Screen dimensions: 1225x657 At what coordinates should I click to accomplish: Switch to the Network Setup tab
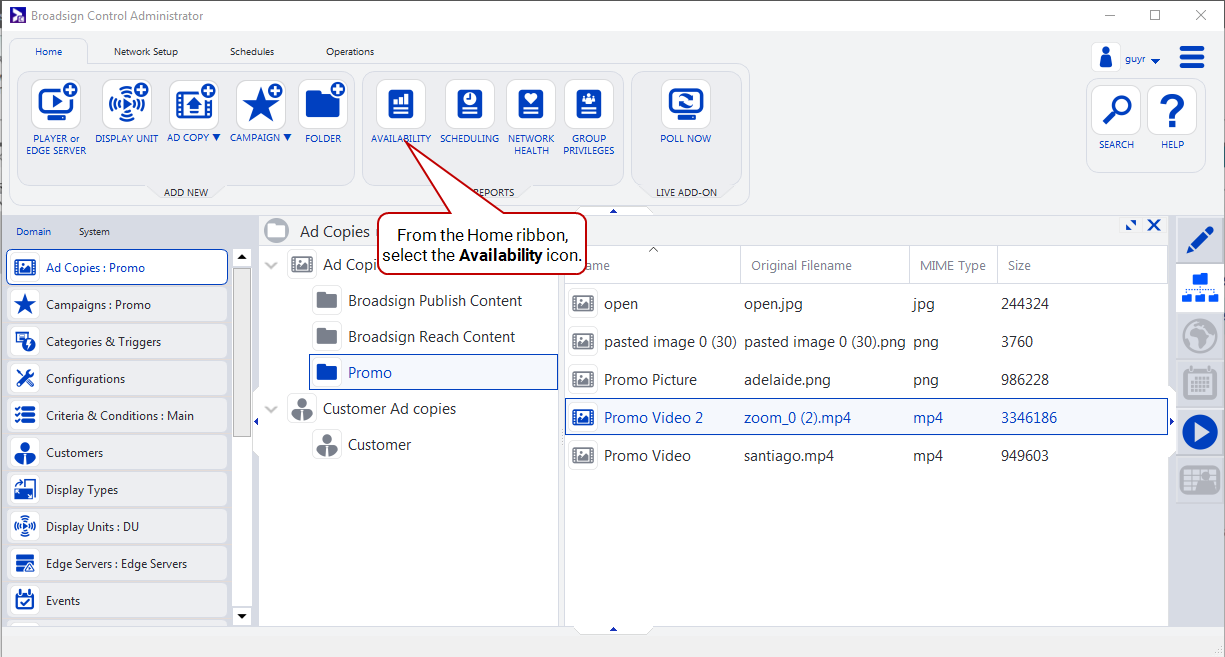(x=146, y=52)
